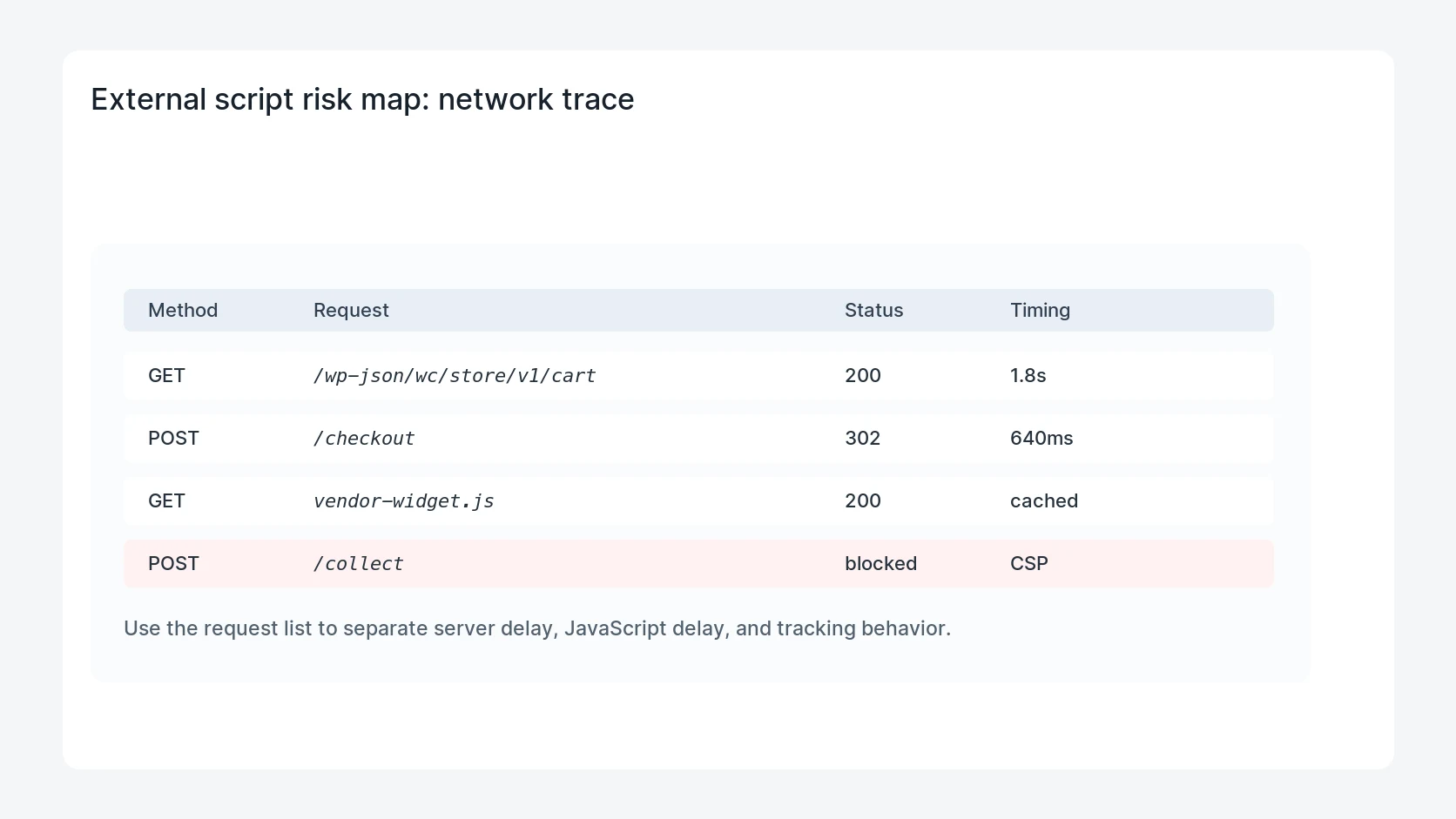The image size is (1456, 819).
Task: Click the 302 status code
Action: pyautogui.click(x=862, y=438)
